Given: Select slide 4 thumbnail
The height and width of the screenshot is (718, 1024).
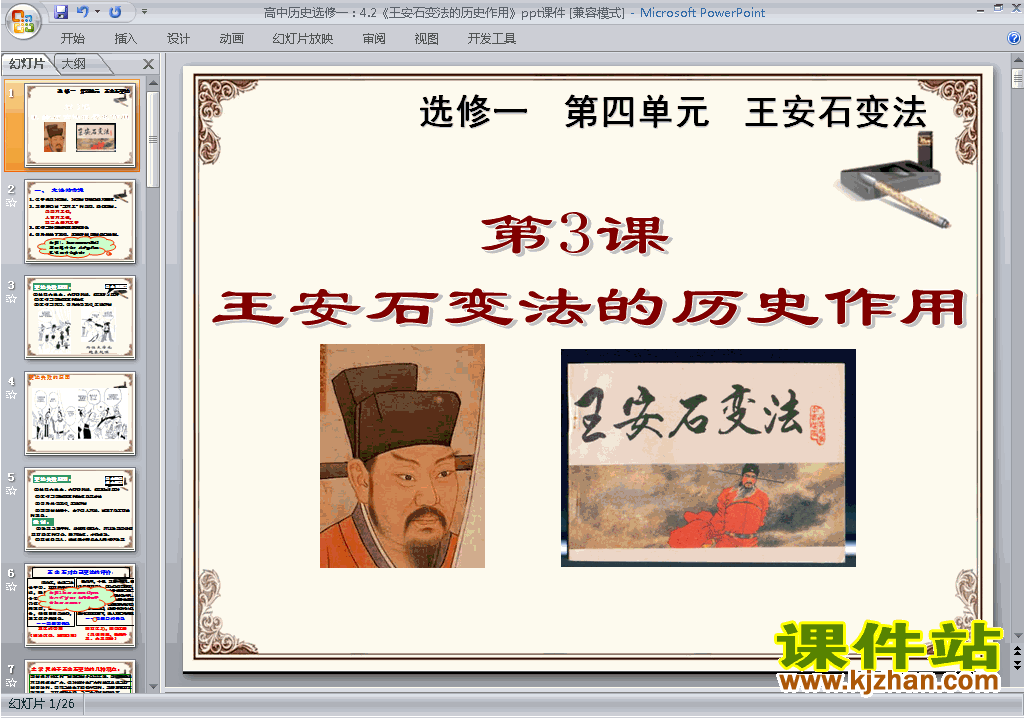Looking at the screenshot, I should [x=80, y=414].
